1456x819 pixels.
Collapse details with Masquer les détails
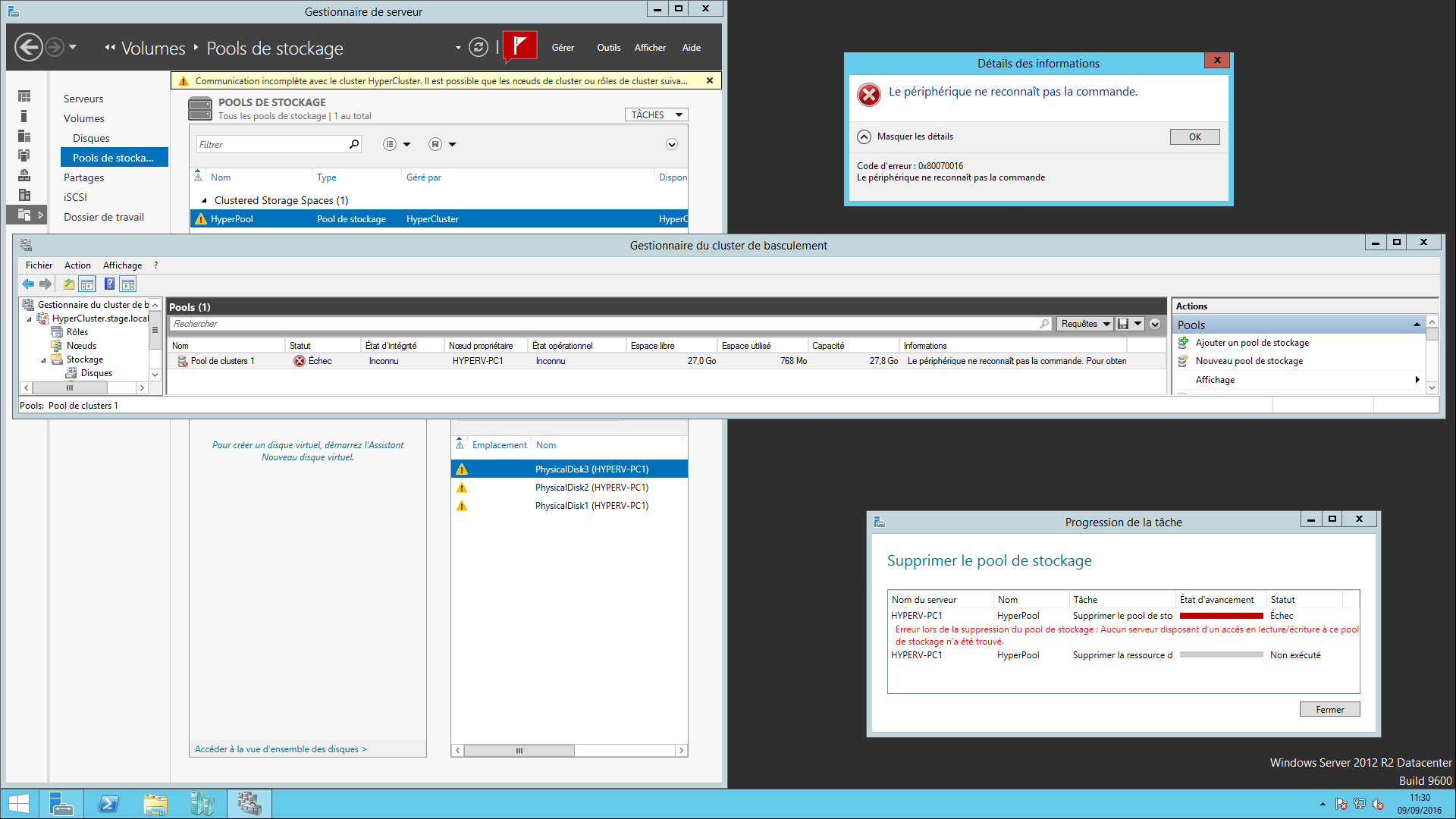[x=864, y=136]
